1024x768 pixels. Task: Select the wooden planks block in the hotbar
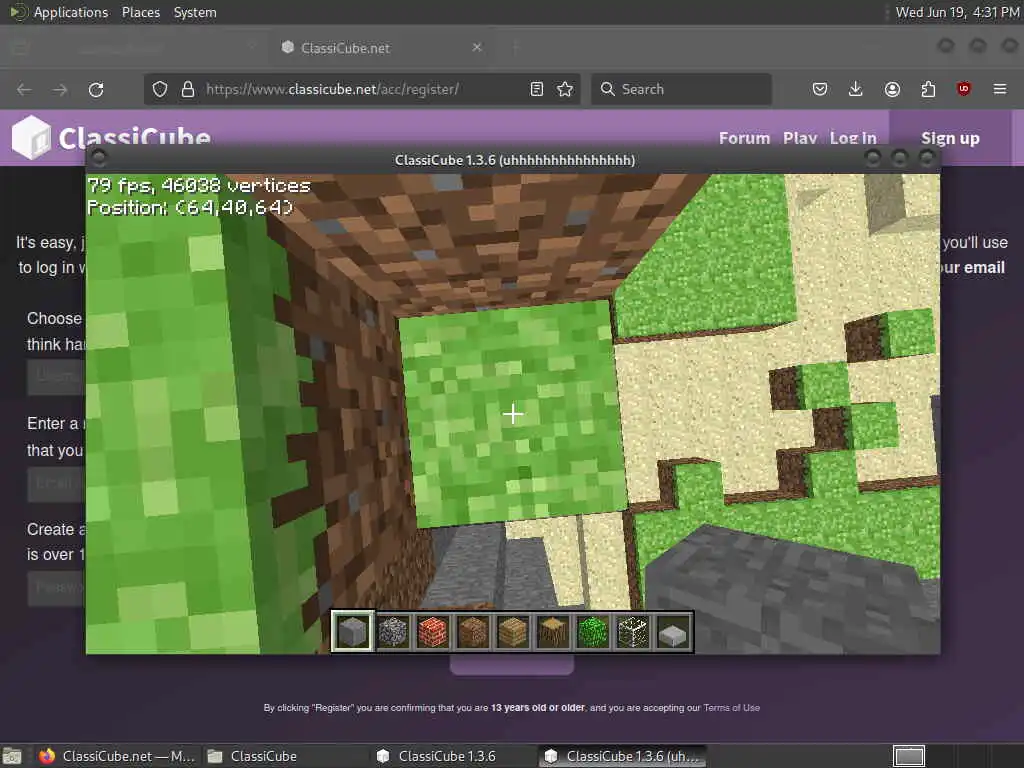click(x=513, y=632)
